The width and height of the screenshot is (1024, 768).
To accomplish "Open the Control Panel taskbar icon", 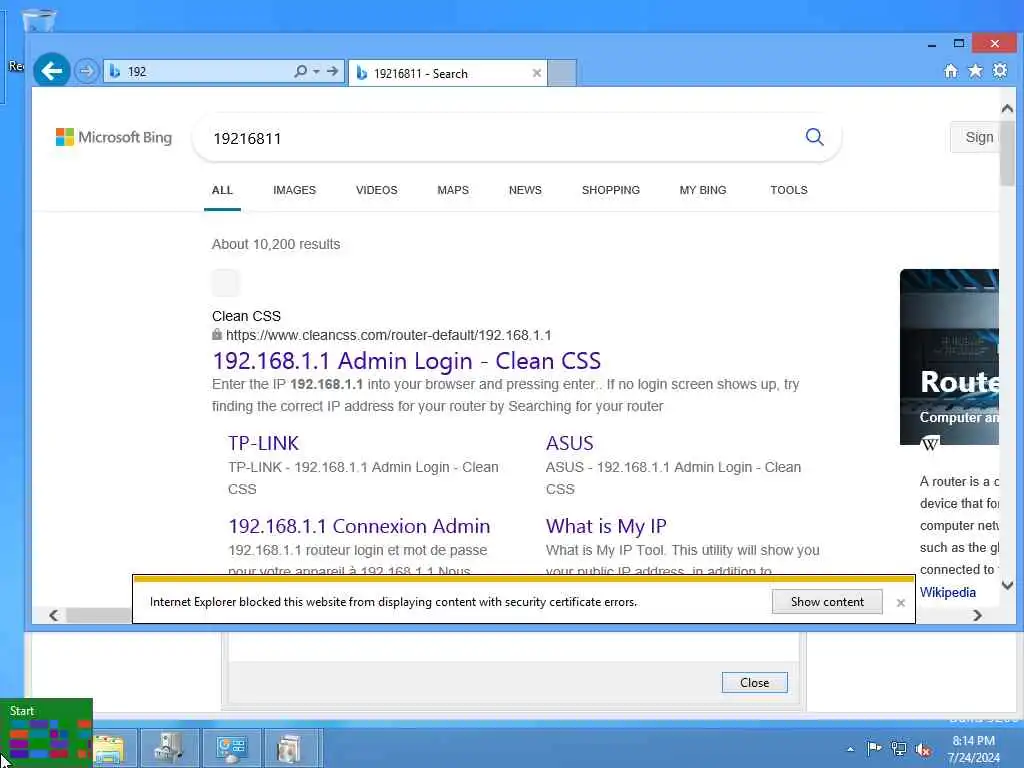I will 231,748.
